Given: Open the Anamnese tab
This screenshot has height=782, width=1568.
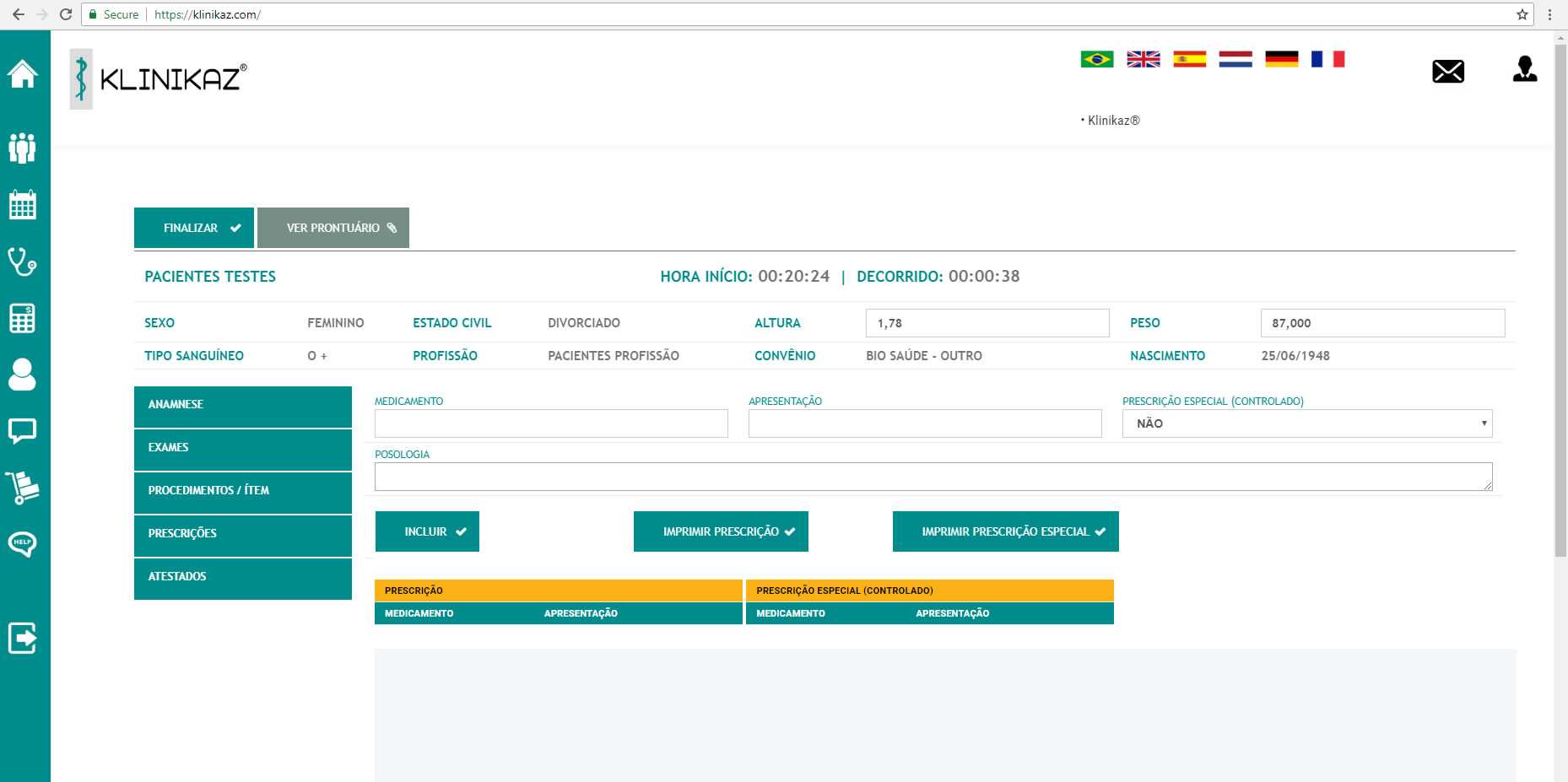Looking at the screenshot, I should (x=243, y=405).
